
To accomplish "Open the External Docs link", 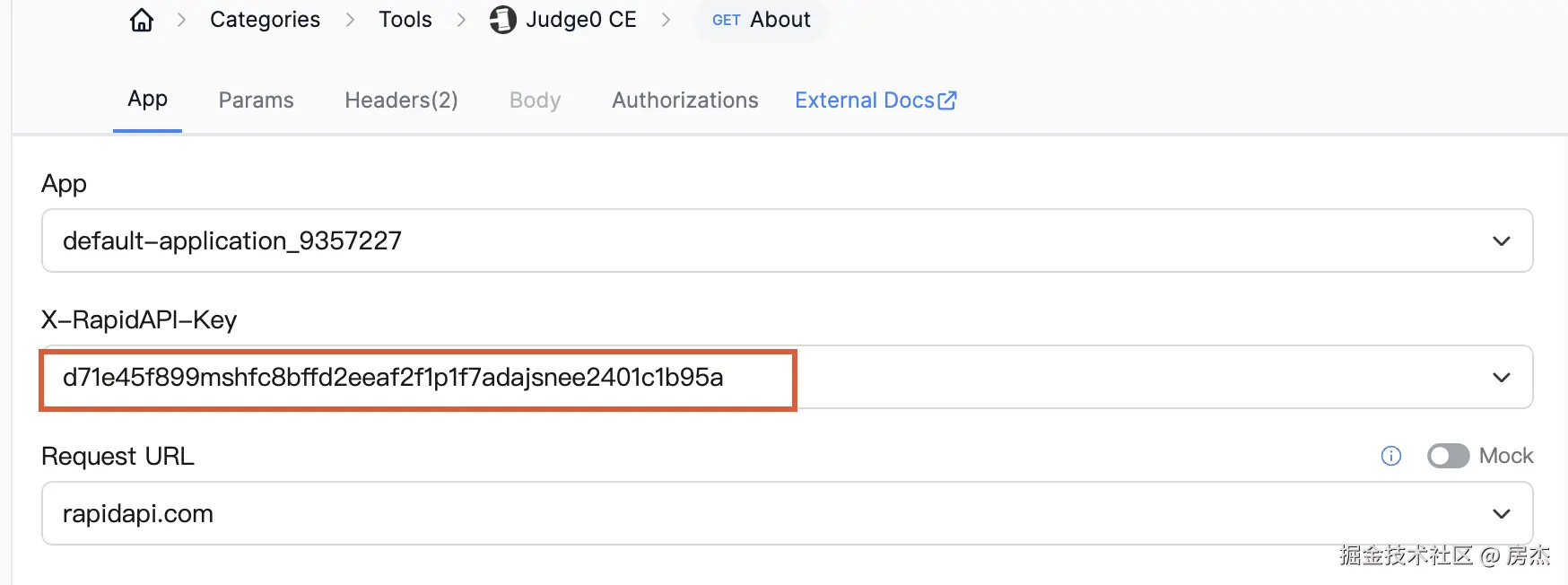I will coord(864,100).
